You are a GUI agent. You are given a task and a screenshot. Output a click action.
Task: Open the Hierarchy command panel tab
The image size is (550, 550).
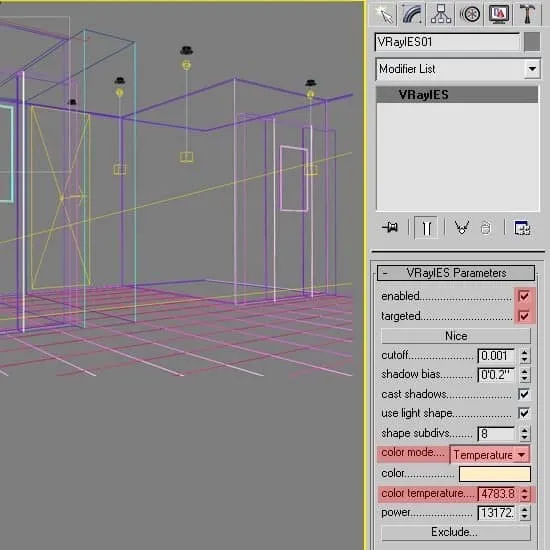[441, 15]
